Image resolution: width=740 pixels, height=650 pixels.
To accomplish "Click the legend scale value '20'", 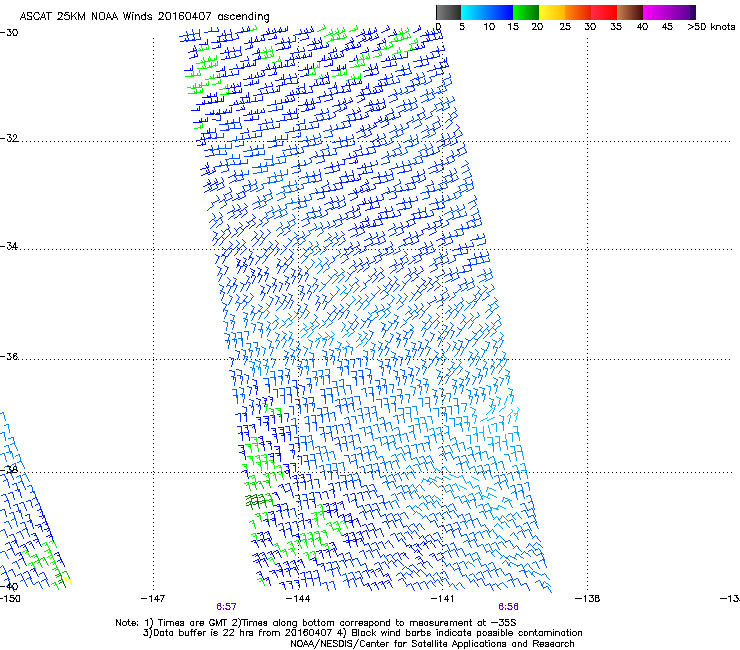I will [x=537, y=27].
